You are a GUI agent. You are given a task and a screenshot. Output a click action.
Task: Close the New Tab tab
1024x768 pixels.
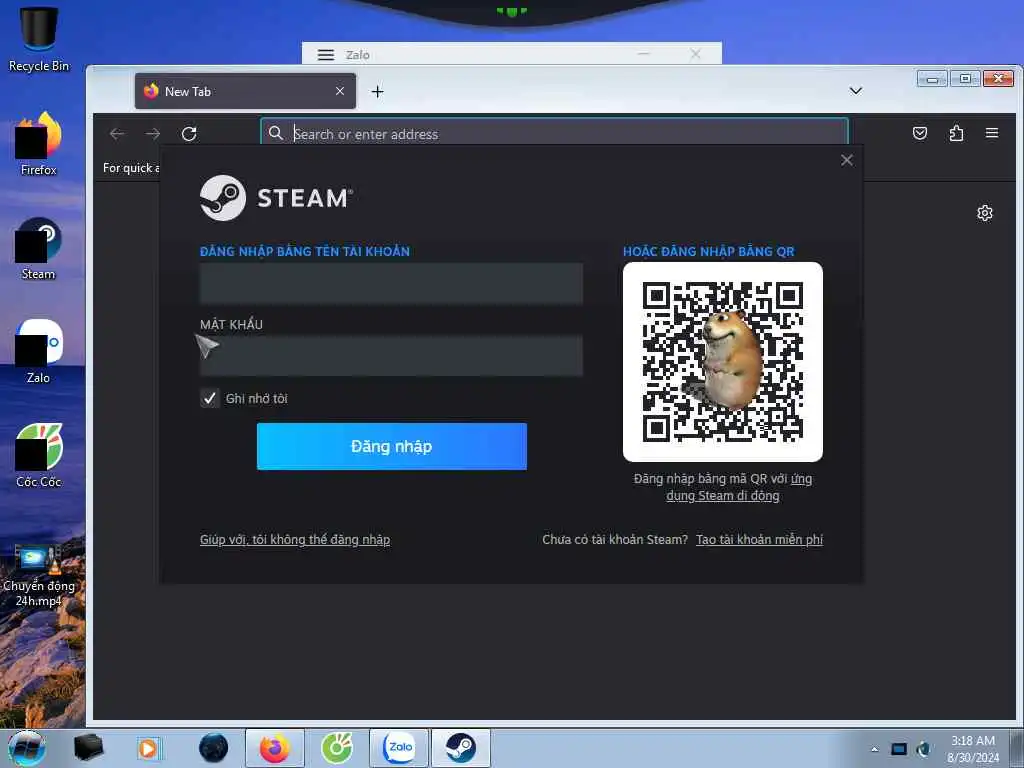(340, 91)
